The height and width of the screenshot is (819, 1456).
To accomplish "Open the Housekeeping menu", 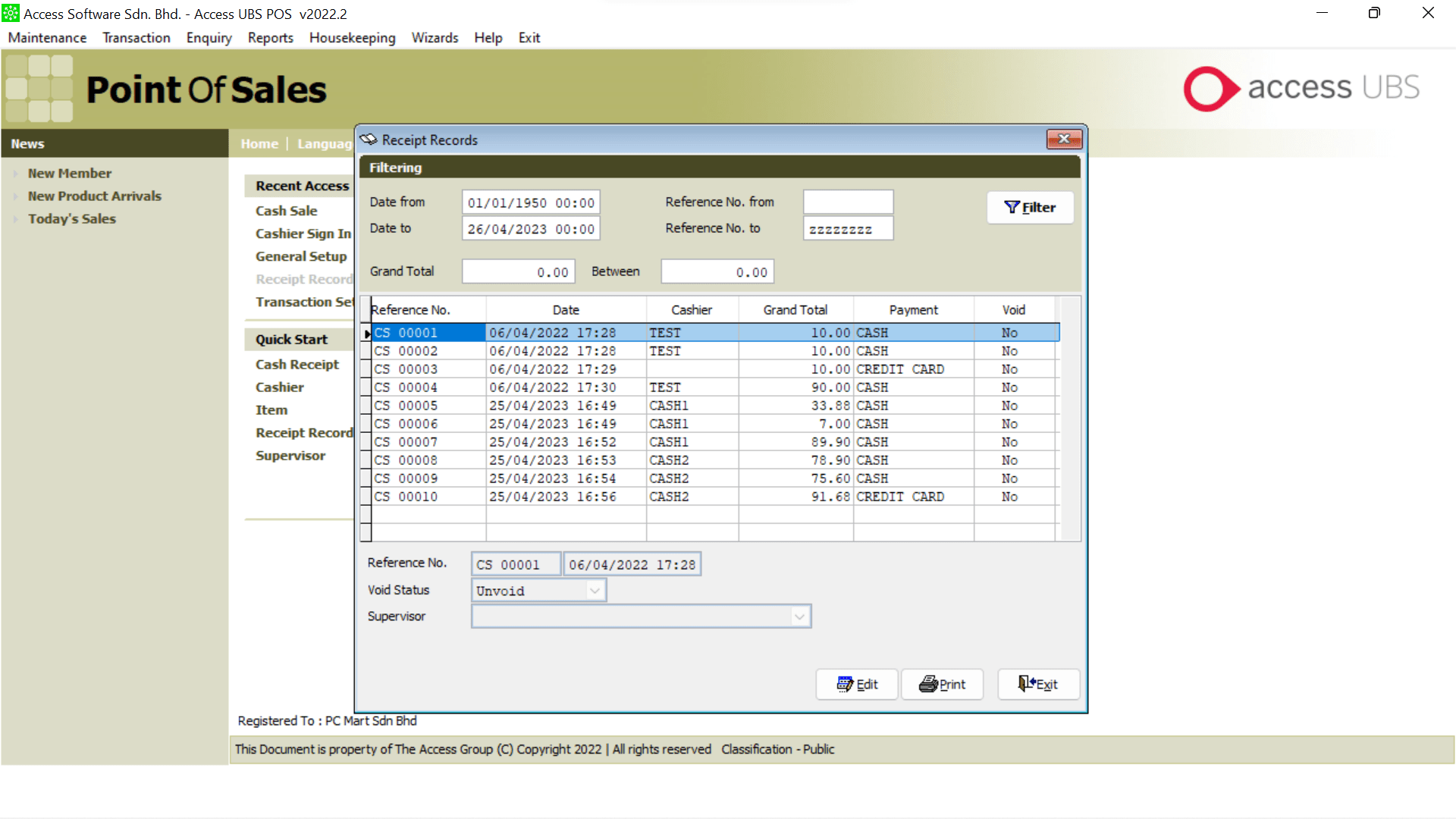I will tap(352, 38).
